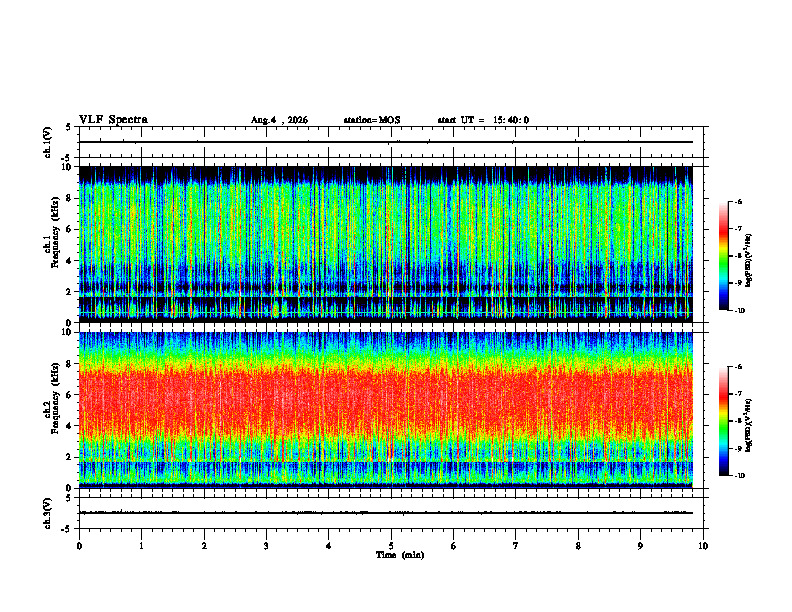The image size is (792, 612).
Task: Click the ch.1 spectrogram color scale bar
Action: pos(724,256)
